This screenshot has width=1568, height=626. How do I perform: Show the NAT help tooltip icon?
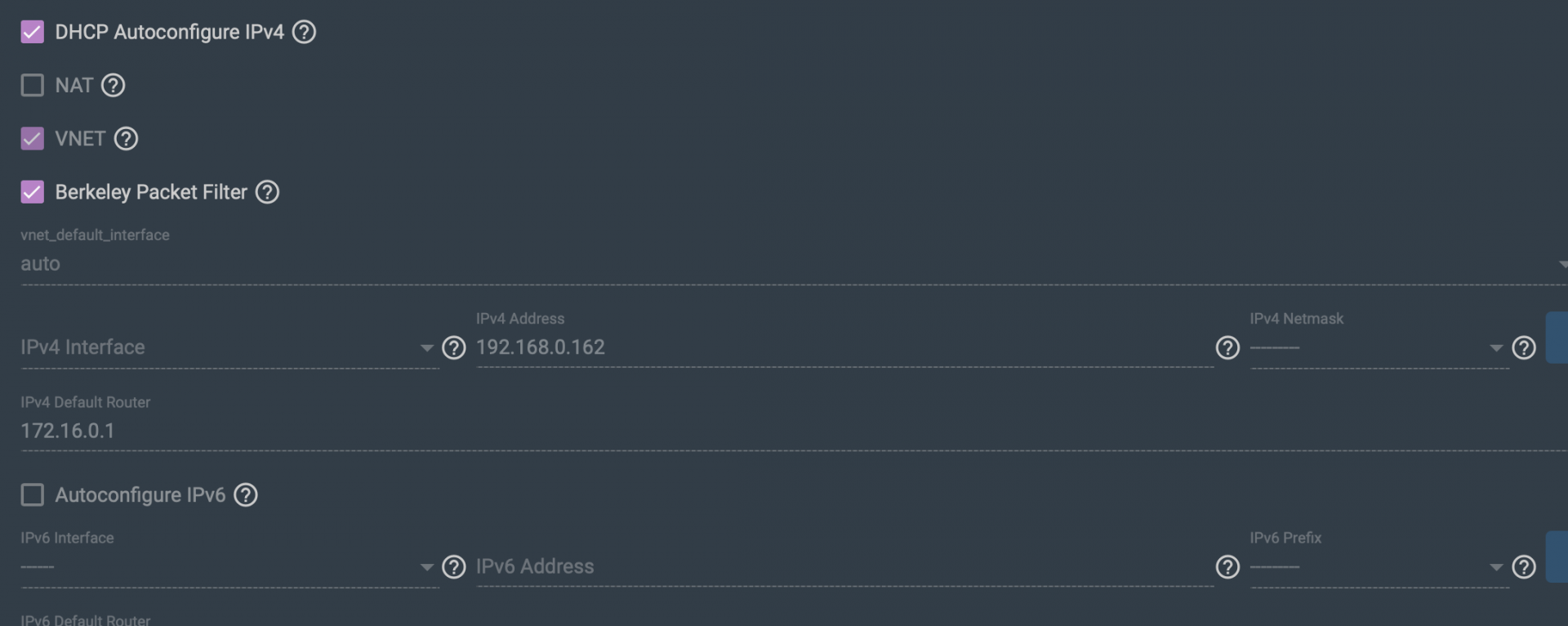[x=113, y=85]
